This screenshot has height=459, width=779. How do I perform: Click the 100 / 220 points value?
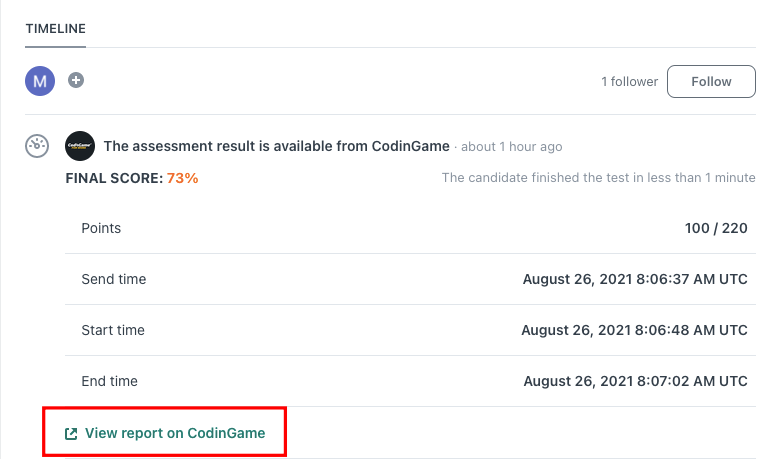[716, 228]
